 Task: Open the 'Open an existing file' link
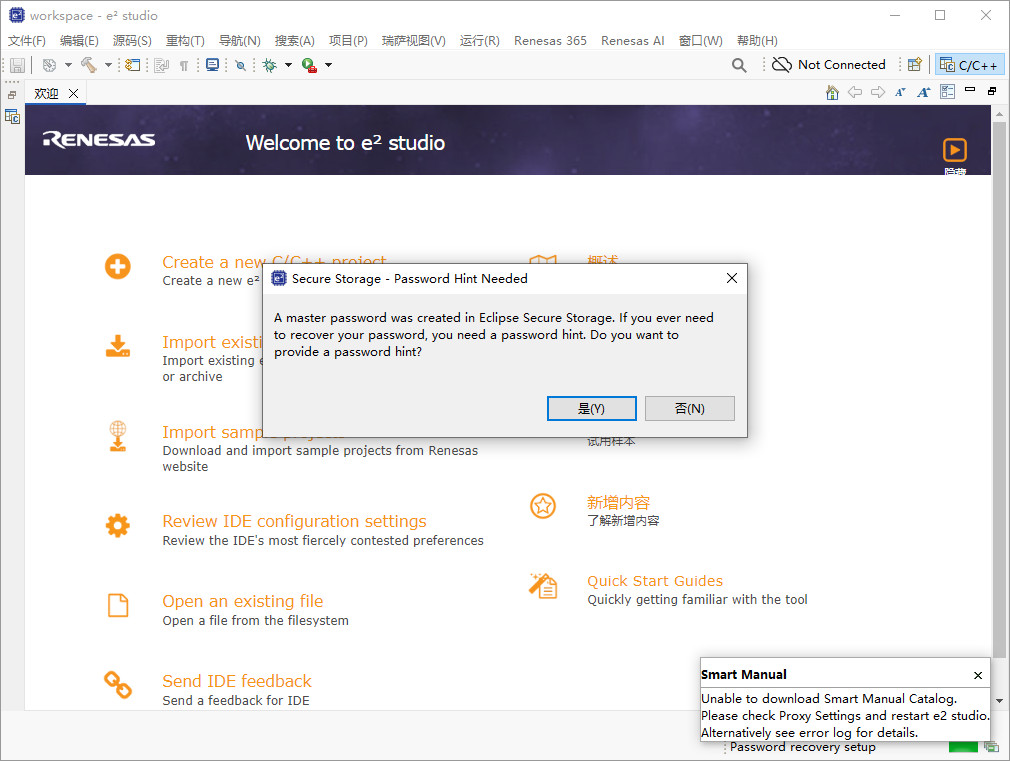[x=243, y=601]
